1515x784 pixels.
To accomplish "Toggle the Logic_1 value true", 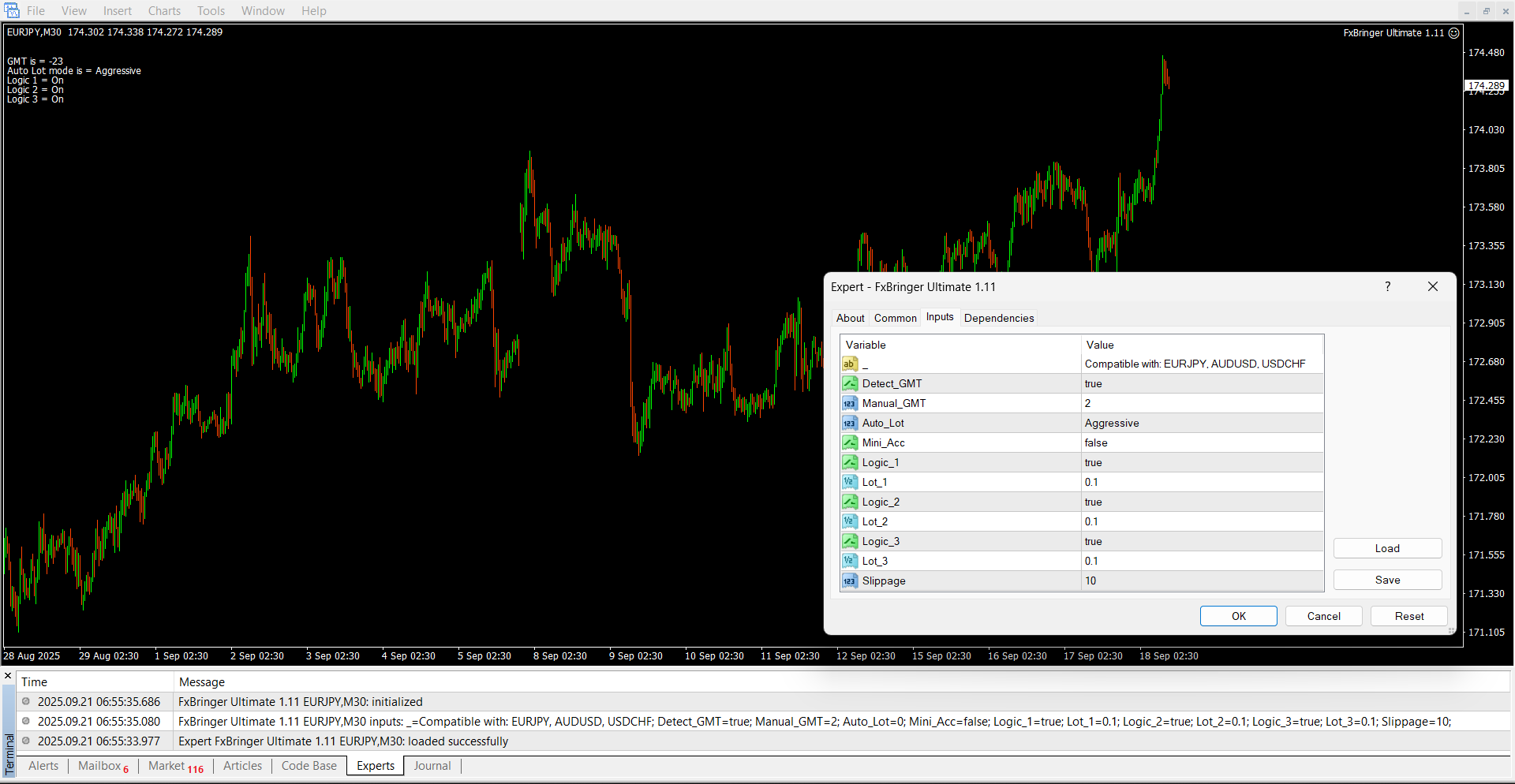I will tap(1202, 462).
